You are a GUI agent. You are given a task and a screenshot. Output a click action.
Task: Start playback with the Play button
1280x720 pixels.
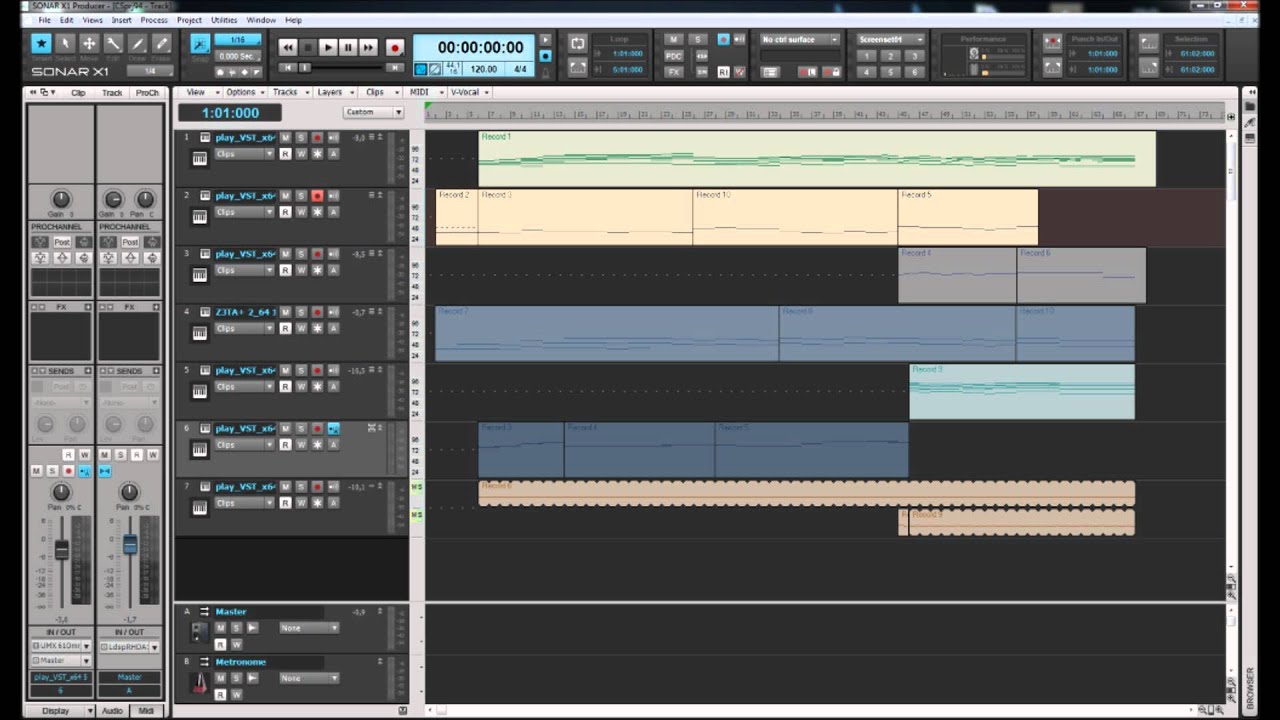(x=328, y=47)
